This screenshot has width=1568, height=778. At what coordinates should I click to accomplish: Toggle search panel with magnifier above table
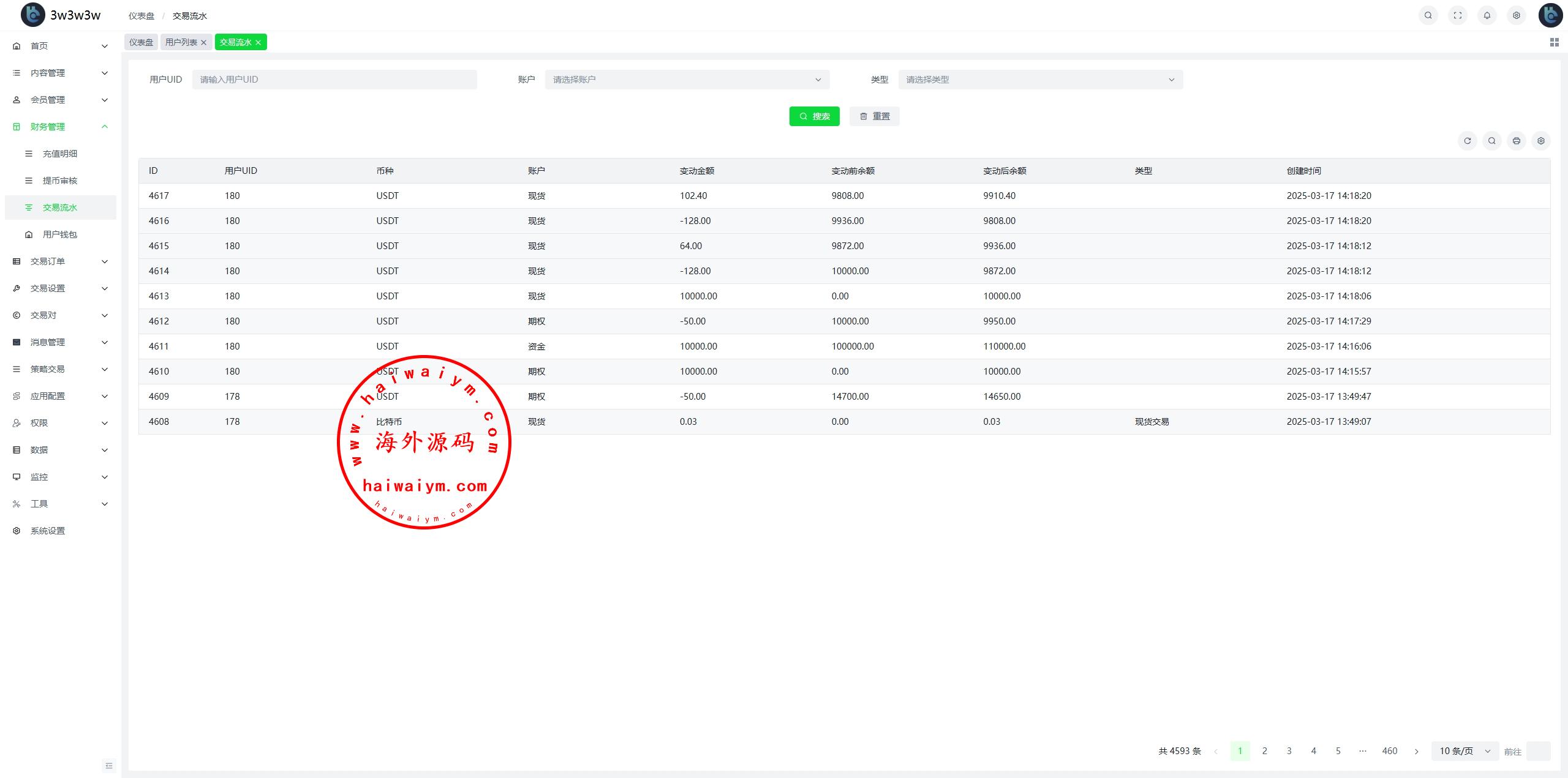1492,141
